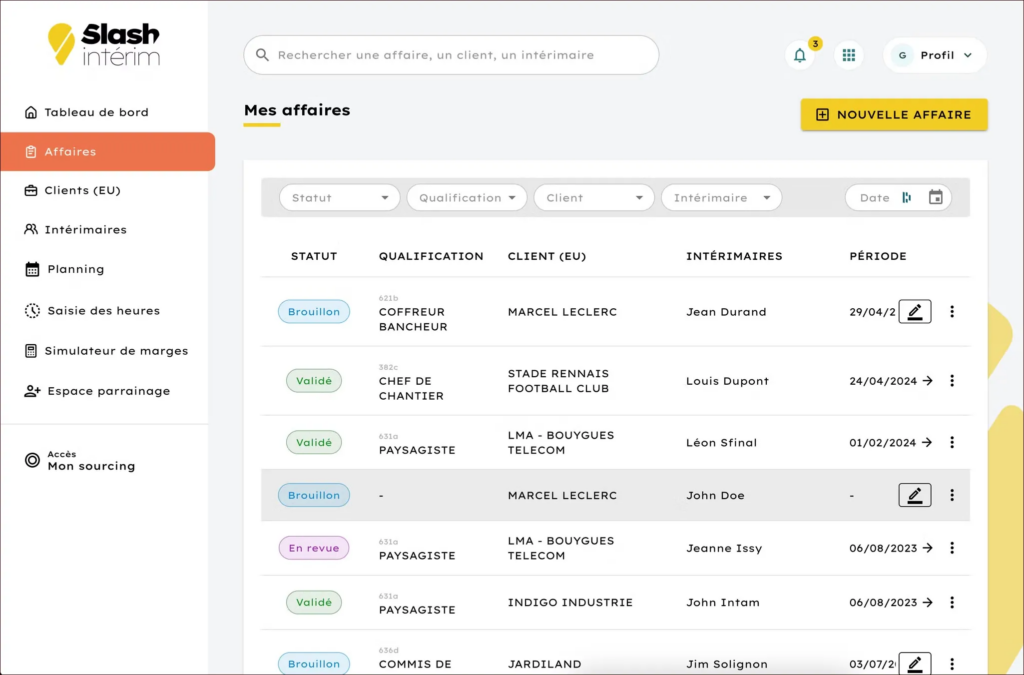
Task: Open more options for John Doe row
Action: pyautogui.click(x=952, y=495)
